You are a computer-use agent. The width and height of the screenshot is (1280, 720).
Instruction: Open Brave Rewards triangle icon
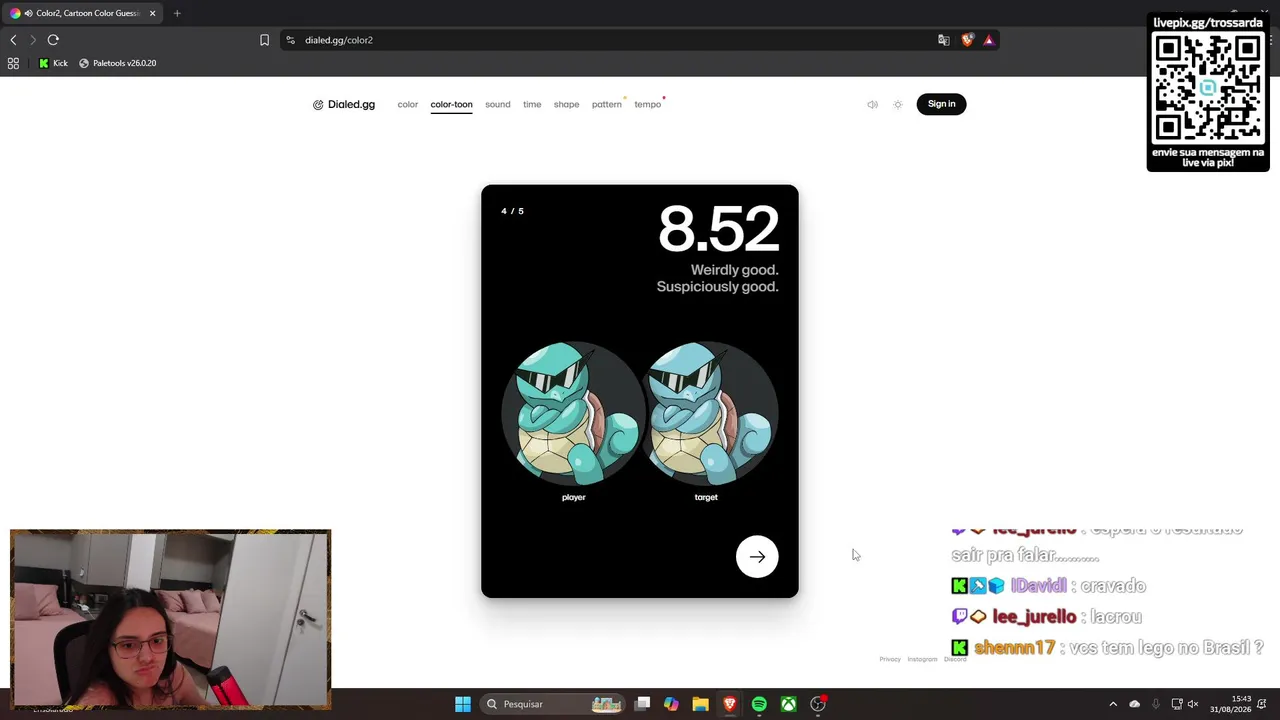988,40
